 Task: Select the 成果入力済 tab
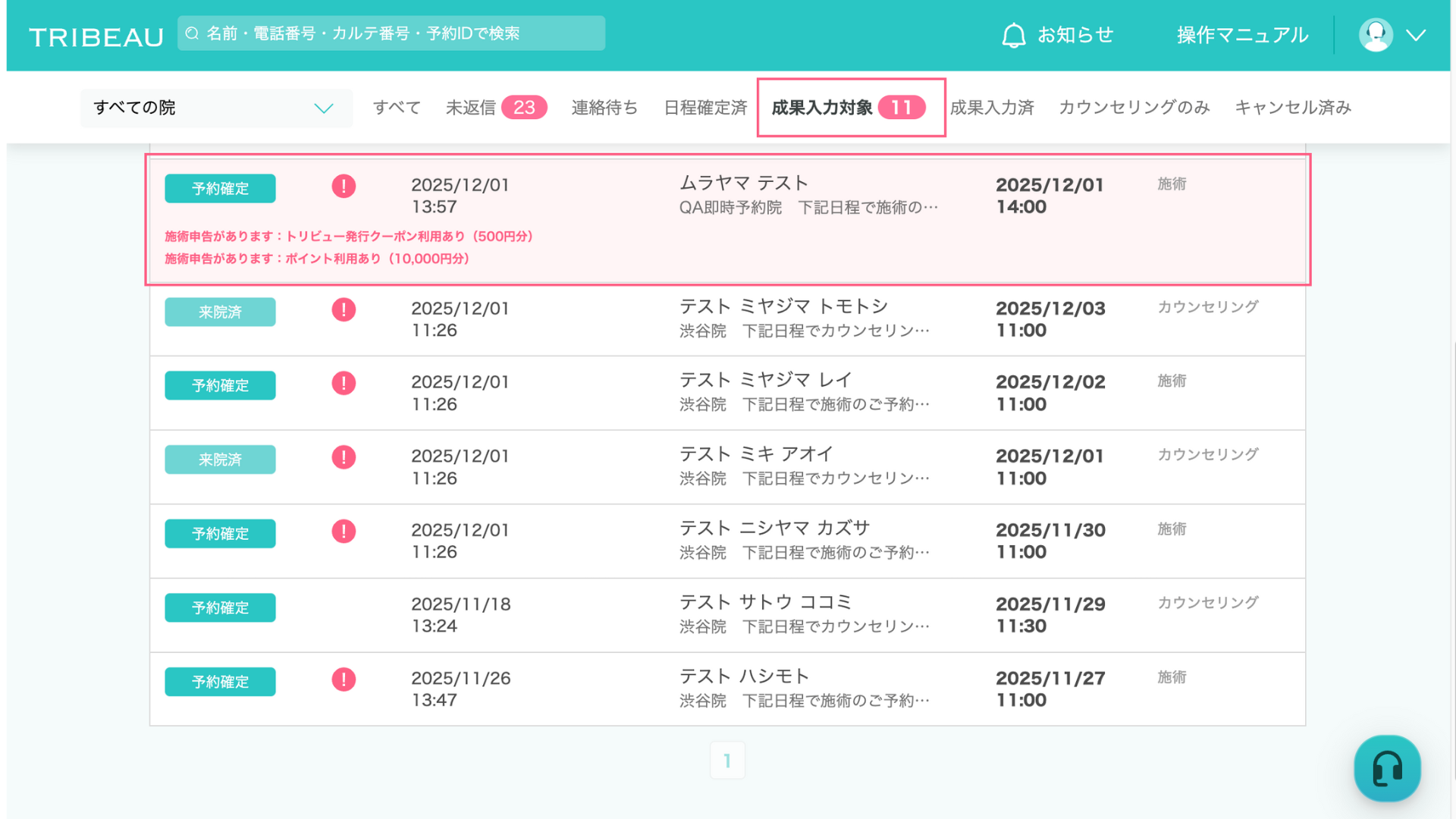pos(991,108)
